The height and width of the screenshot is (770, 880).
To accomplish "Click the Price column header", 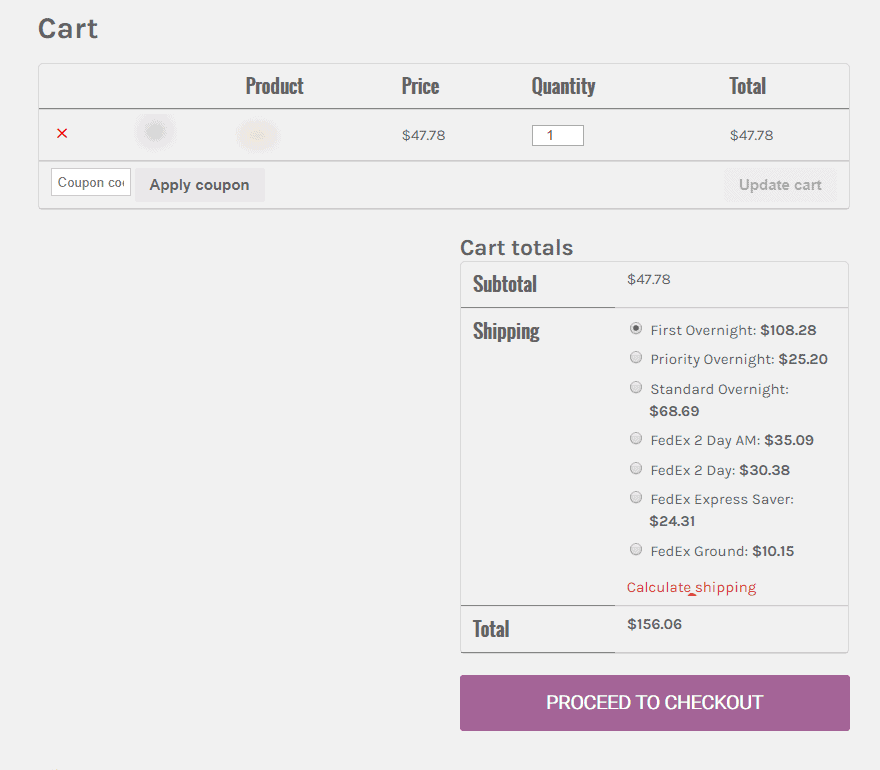I will [x=420, y=86].
